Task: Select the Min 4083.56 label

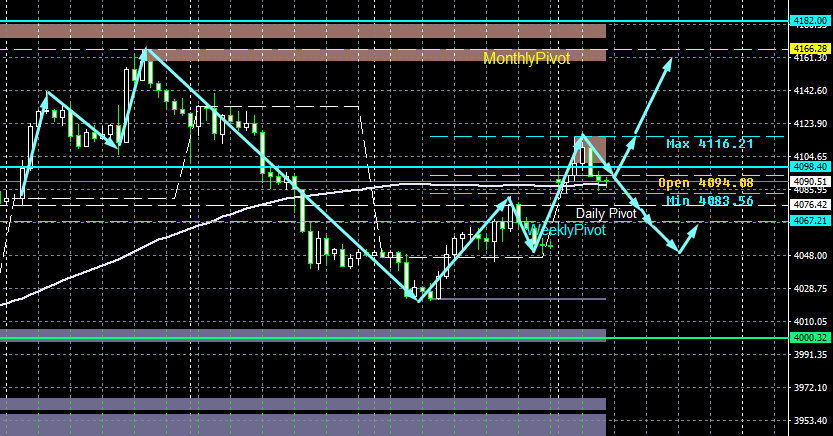Action: click(x=710, y=201)
